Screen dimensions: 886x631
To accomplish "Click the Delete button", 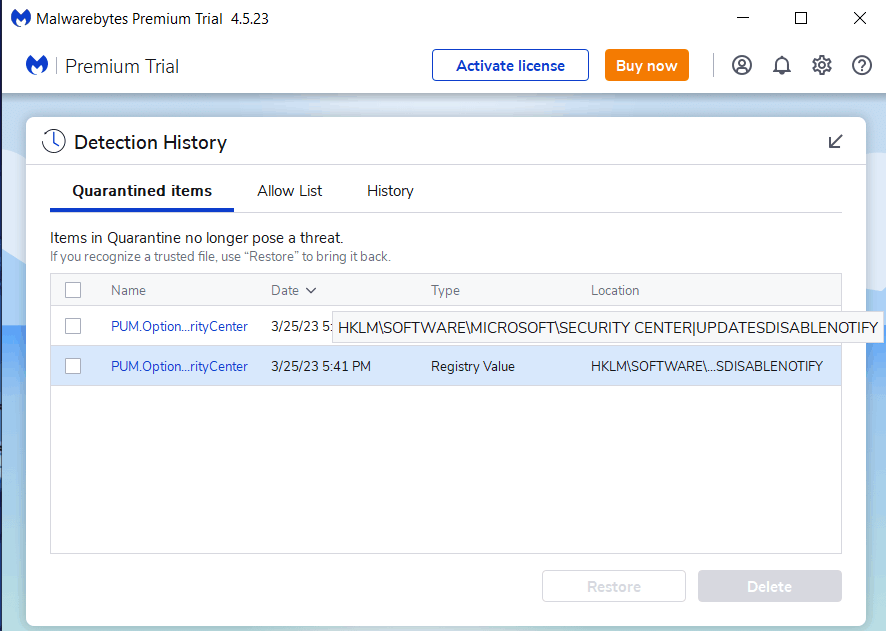I will [x=770, y=586].
